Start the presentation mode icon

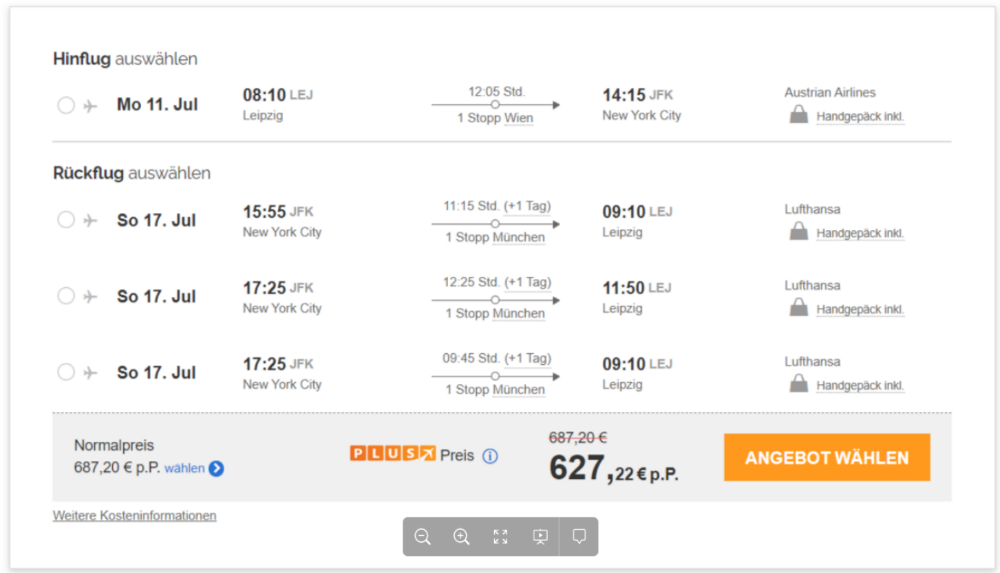(x=540, y=537)
